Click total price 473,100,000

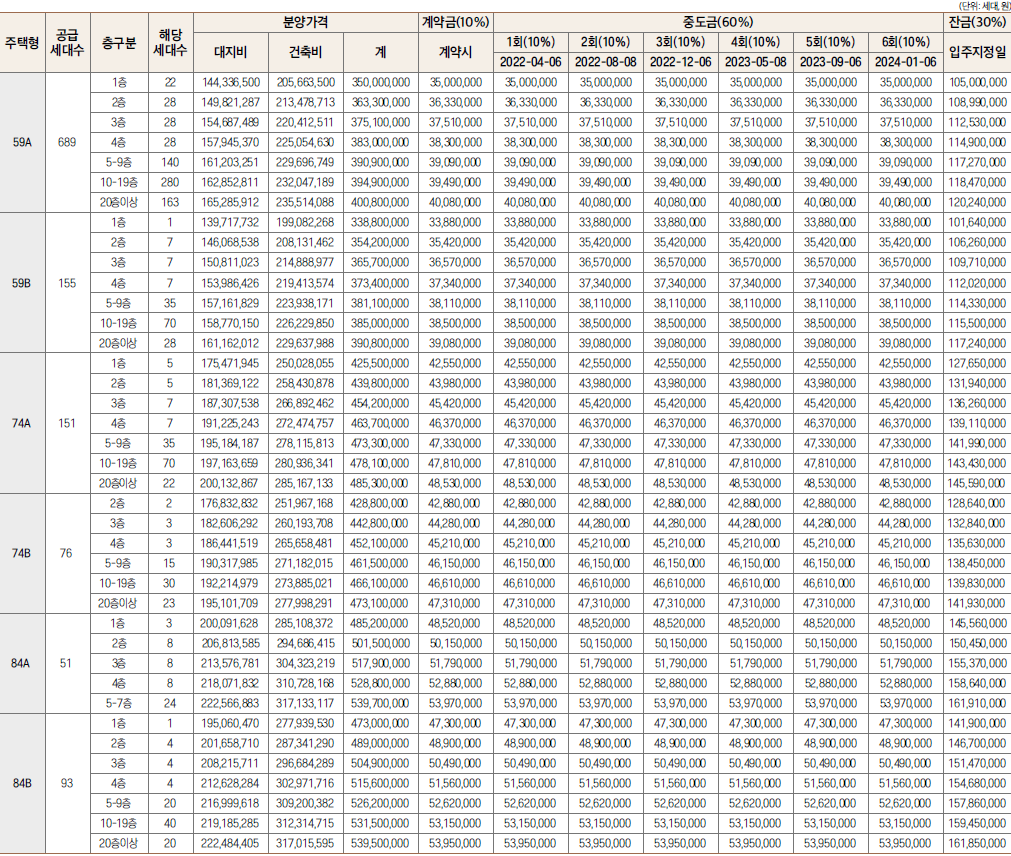pyautogui.click(x=380, y=603)
